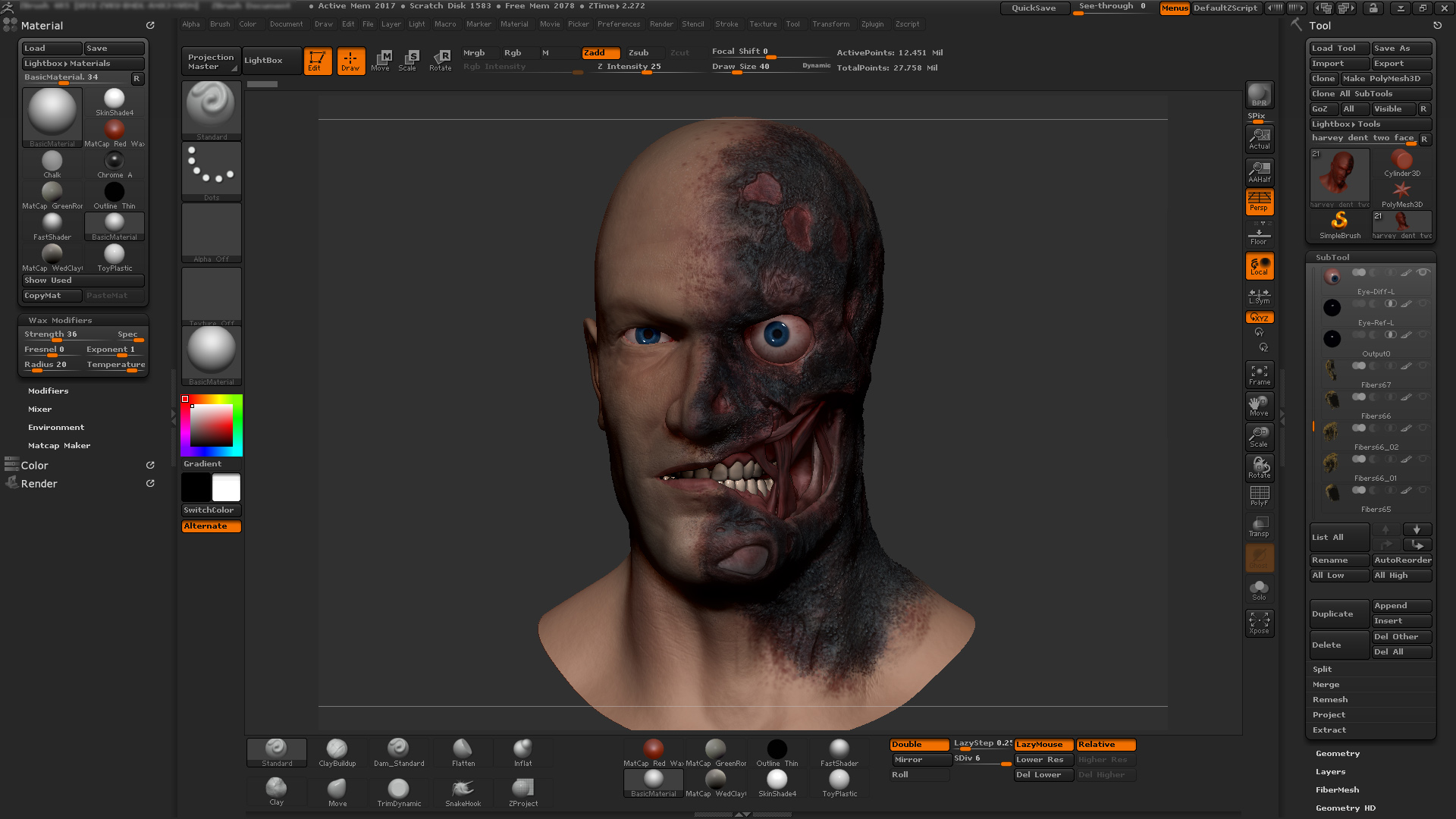1456x819 pixels.
Task: Click the Xpose icon
Action: [1260, 623]
